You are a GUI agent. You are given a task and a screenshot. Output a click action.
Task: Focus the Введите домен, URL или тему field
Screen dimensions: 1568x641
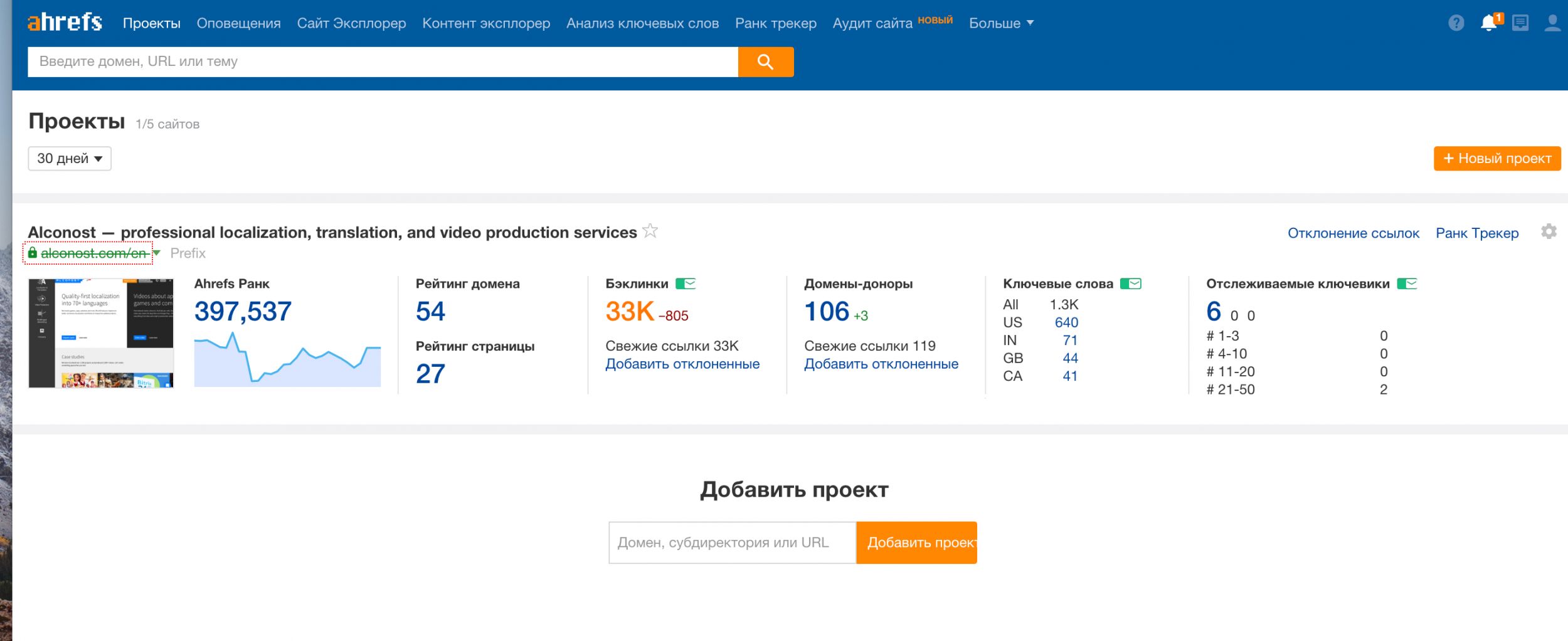click(383, 61)
